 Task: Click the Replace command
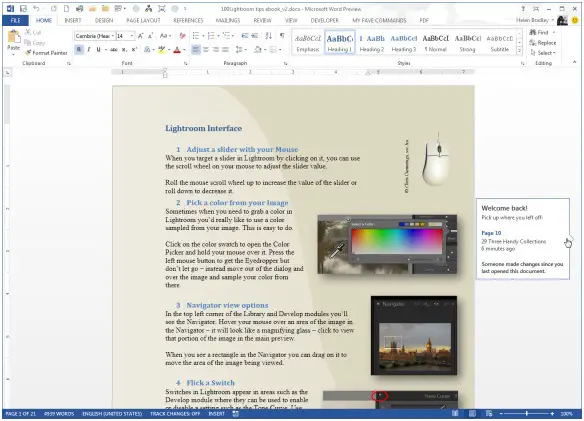coord(543,43)
